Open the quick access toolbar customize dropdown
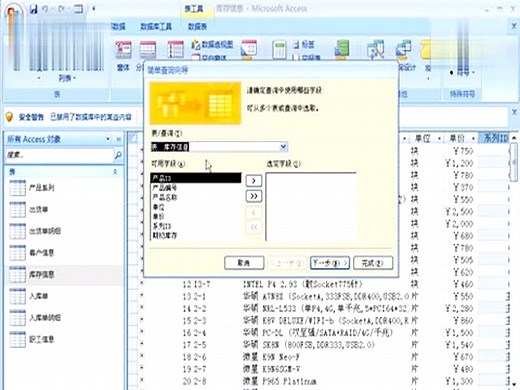This screenshot has height=390, width=520. point(94,9)
